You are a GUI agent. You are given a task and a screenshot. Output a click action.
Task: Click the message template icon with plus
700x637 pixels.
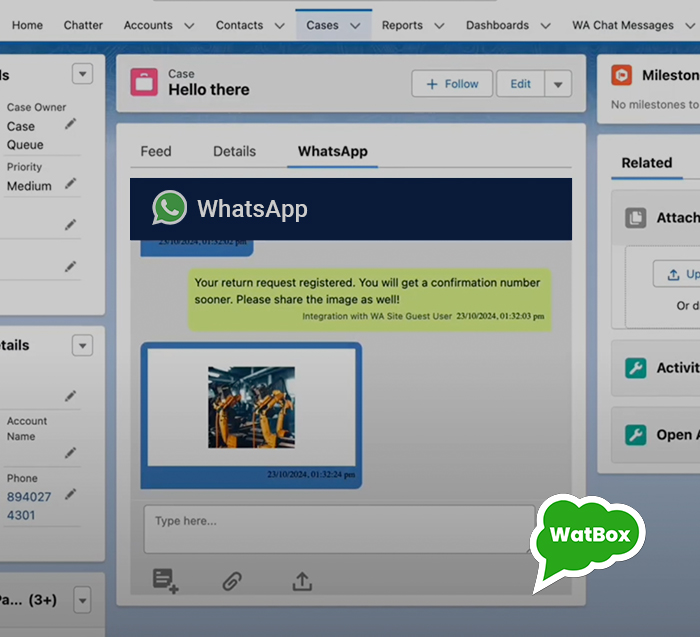tap(166, 581)
